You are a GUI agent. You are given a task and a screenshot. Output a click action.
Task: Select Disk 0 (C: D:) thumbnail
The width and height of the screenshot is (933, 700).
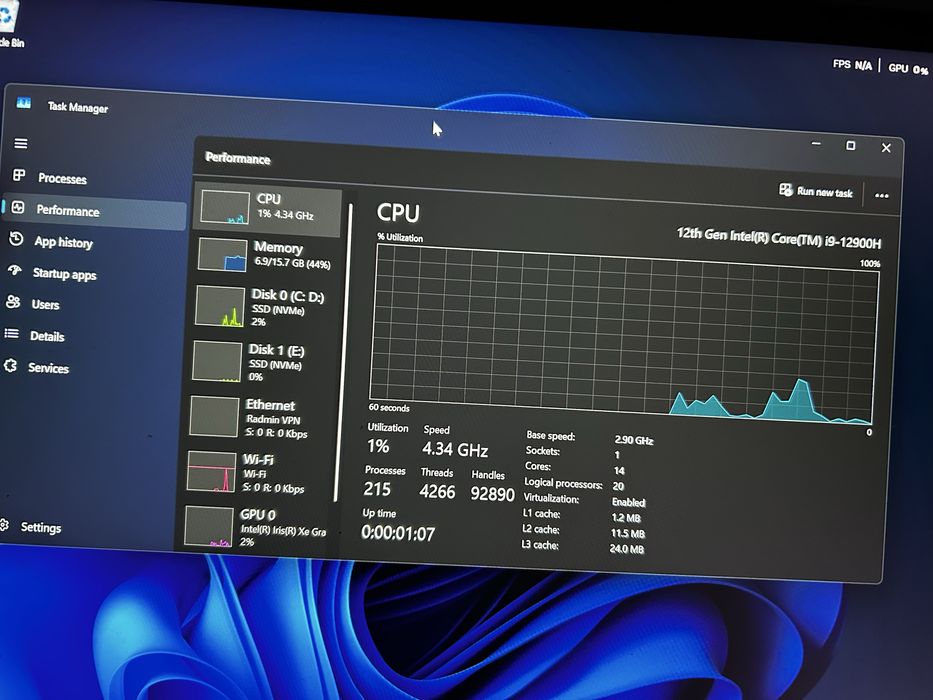click(220, 307)
